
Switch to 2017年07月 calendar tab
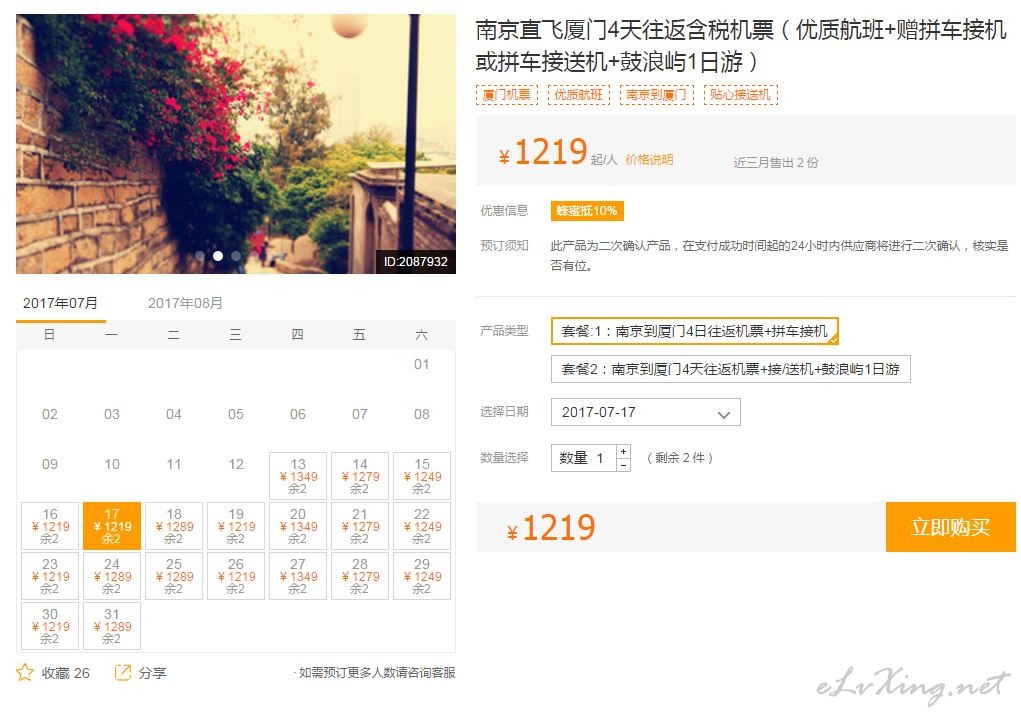tap(61, 303)
